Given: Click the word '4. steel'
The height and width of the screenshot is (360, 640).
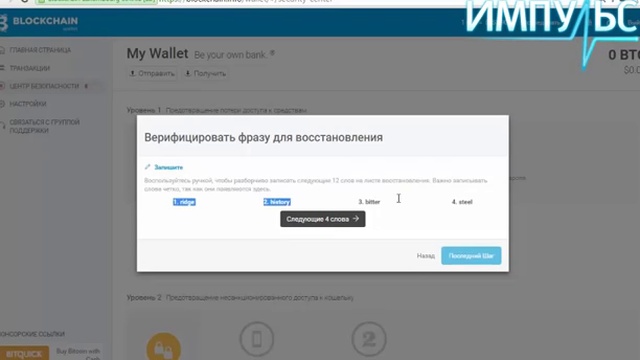Looking at the screenshot, I should (x=462, y=202).
